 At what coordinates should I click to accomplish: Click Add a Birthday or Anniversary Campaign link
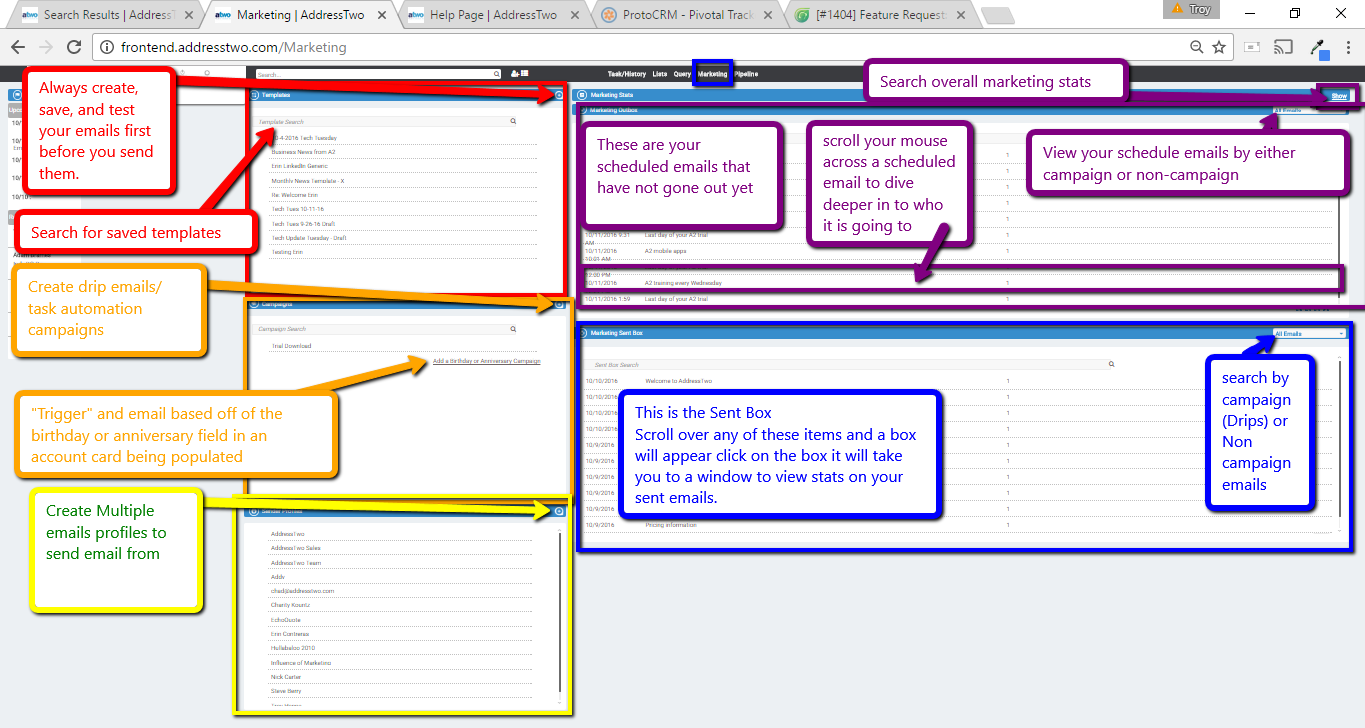point(486,361)
